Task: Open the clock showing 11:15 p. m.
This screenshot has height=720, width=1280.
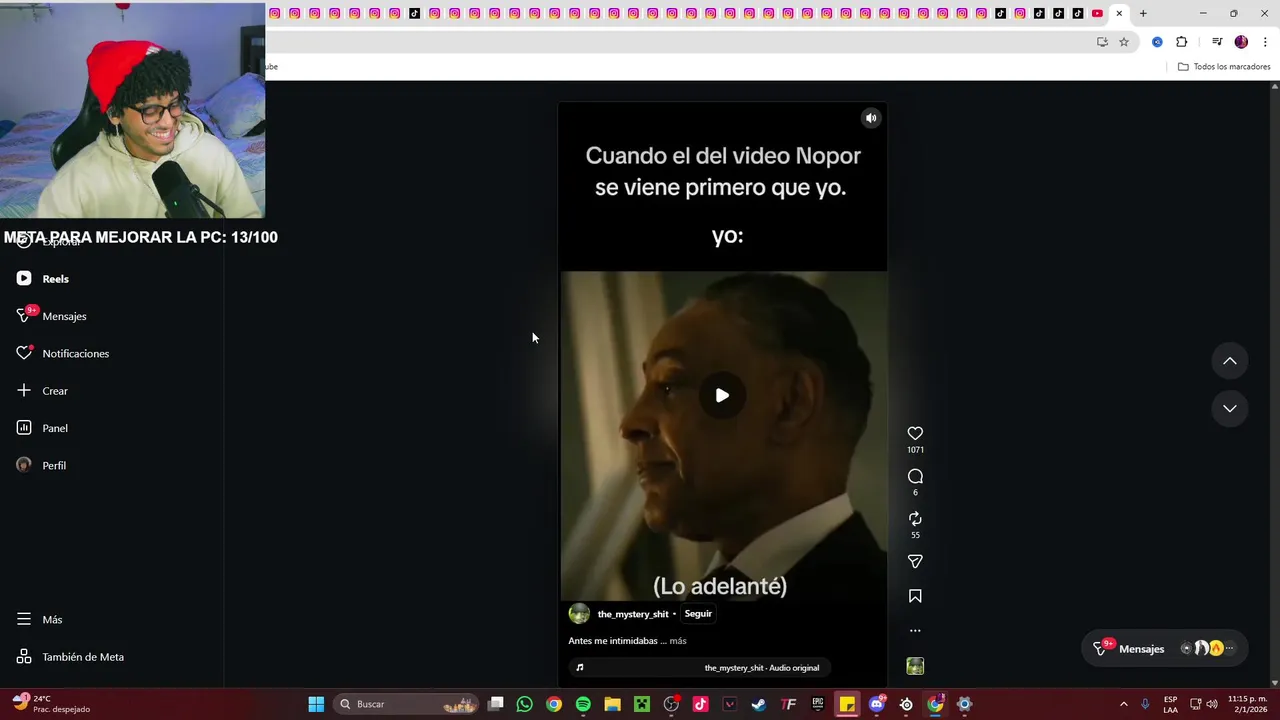Action: point(1247,704)
